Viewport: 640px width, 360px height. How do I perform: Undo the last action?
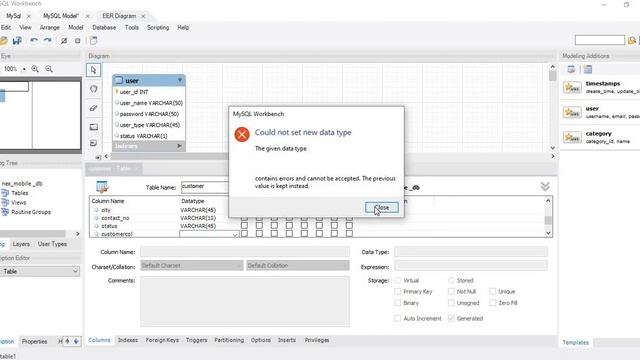(34, 40)
